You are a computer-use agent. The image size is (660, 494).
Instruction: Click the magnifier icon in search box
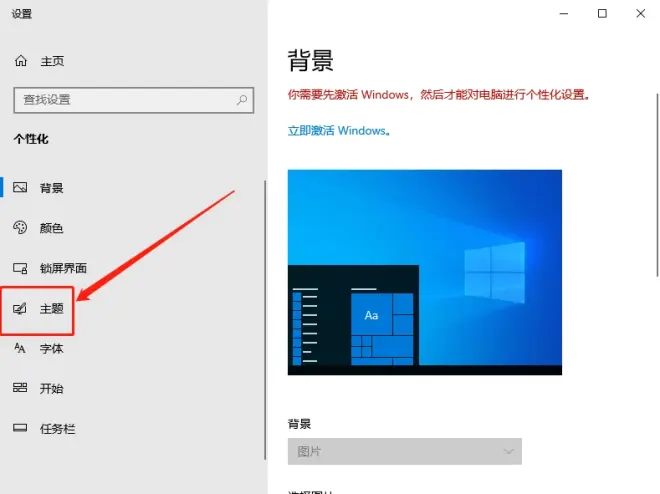pyautogui.click(x=242, y=100)
